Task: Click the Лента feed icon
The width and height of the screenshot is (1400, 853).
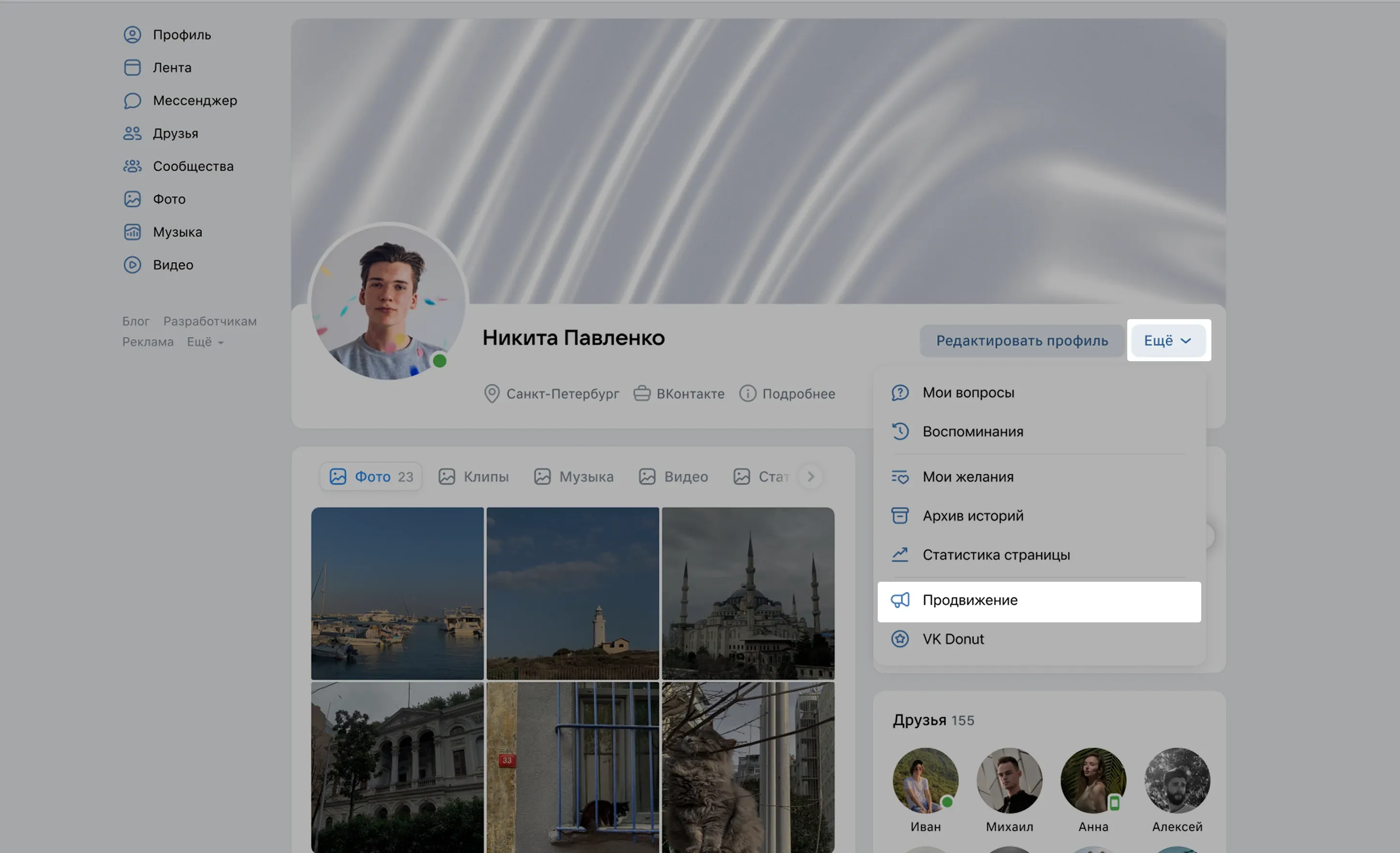Action: 133,68
